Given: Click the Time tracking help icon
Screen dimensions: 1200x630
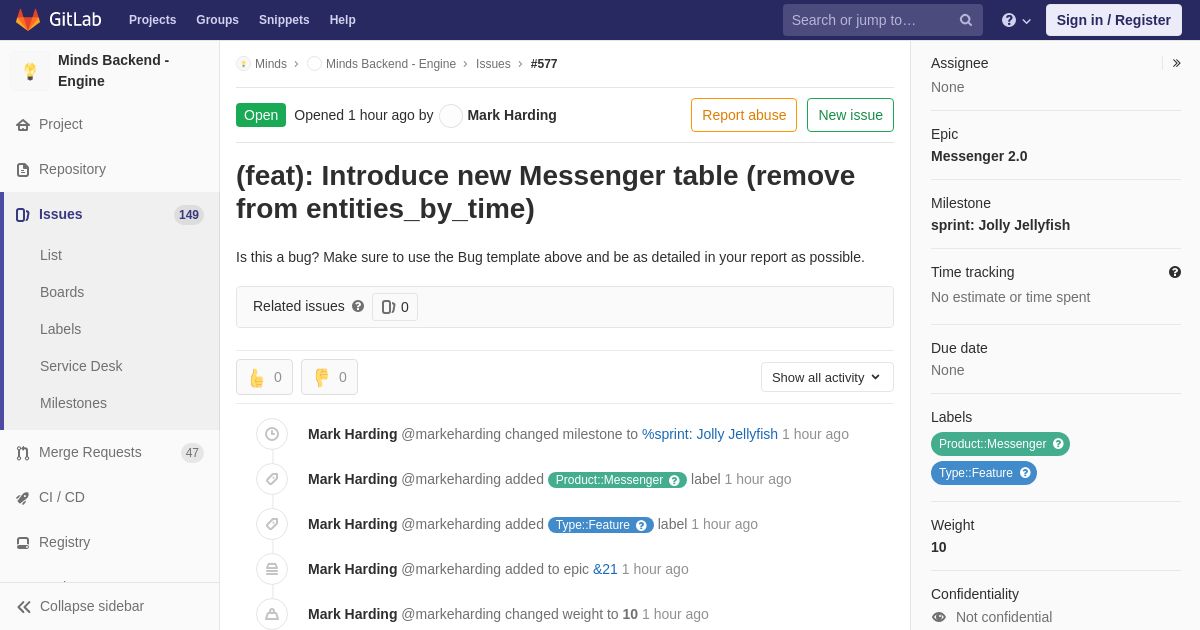Looking at the screenshot, I should tap(1175, 272).
